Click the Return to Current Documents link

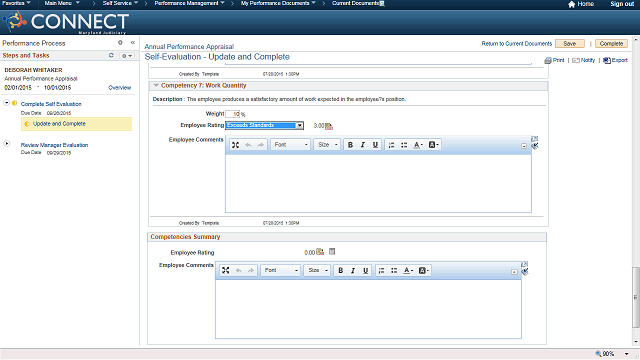pos(517,44)
